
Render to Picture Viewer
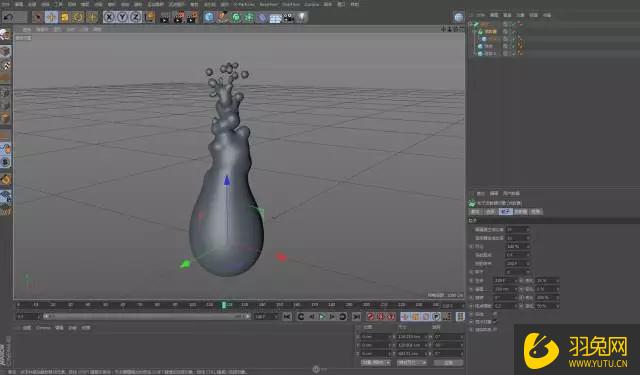tap(179, 17)
